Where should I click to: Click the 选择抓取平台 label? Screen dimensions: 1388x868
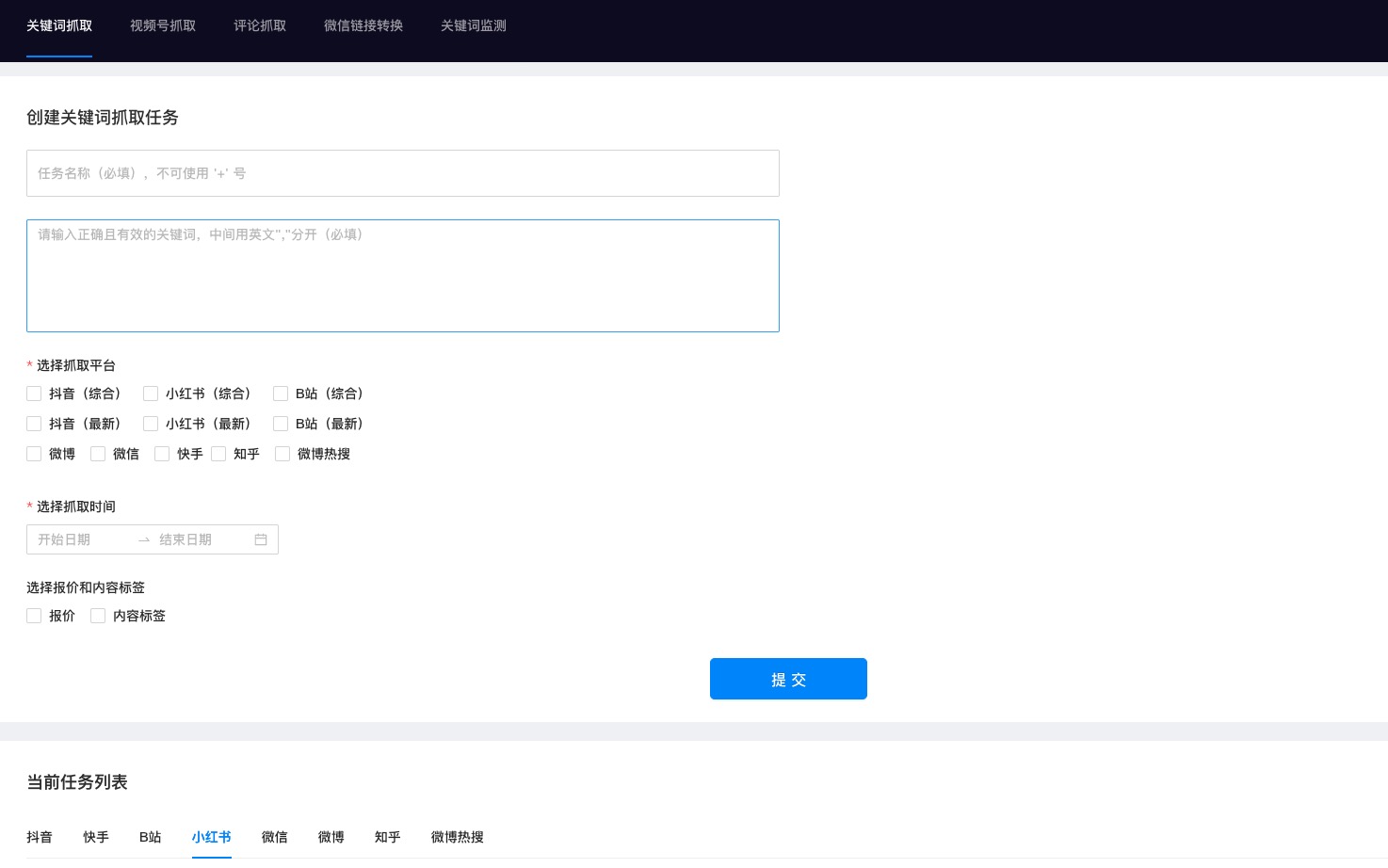tap(76, 365)
